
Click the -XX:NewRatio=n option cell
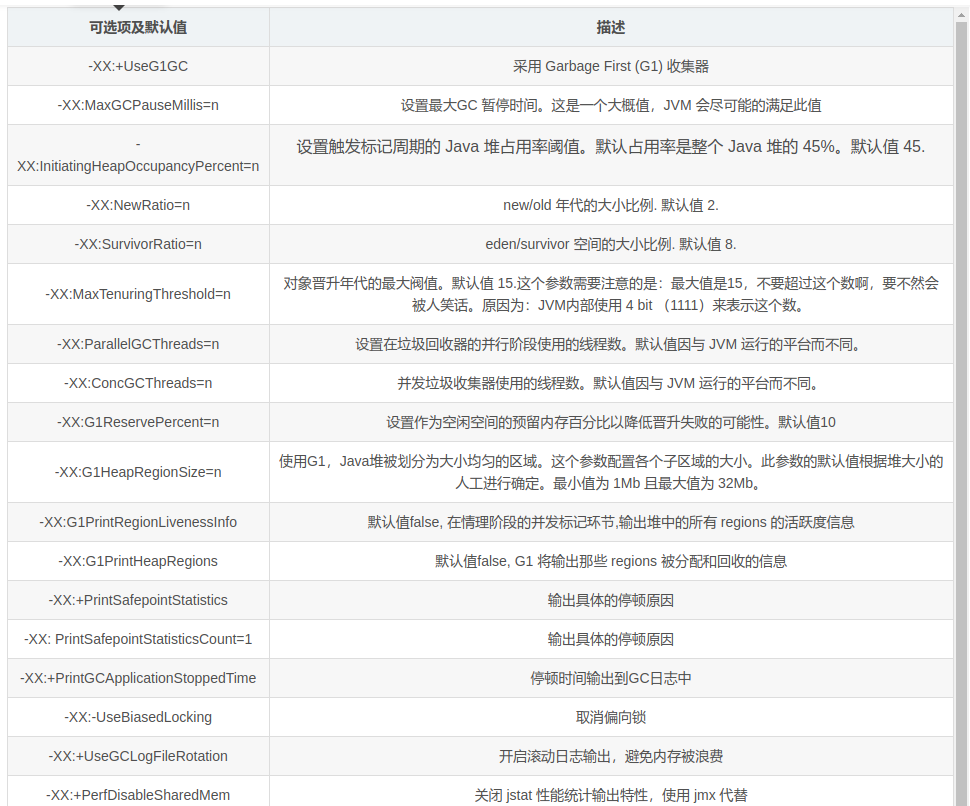(x=138, y=205)
